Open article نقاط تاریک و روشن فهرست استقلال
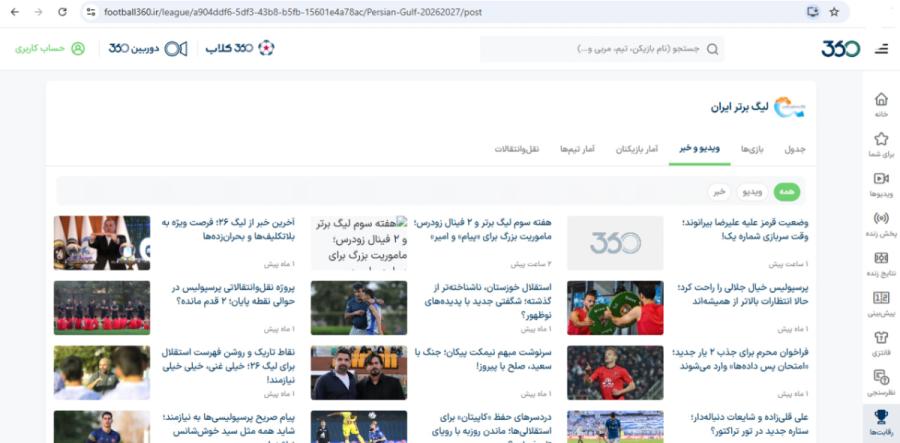900x443 pixels. tap(228, 366)
